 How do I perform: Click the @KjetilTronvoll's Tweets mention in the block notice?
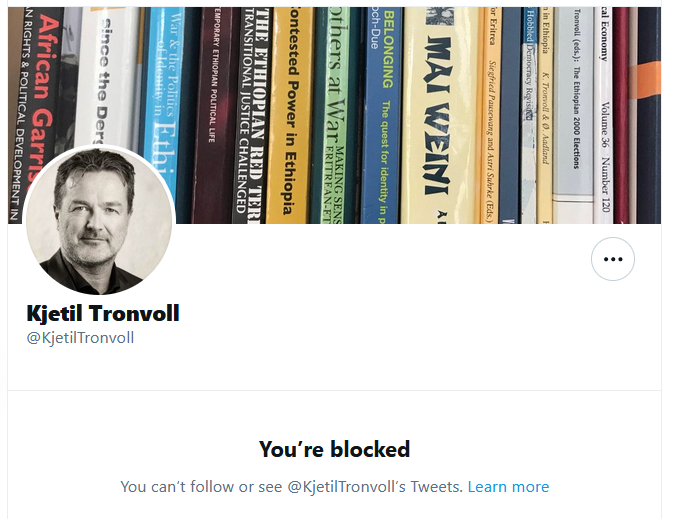click(x=375, y=487)
